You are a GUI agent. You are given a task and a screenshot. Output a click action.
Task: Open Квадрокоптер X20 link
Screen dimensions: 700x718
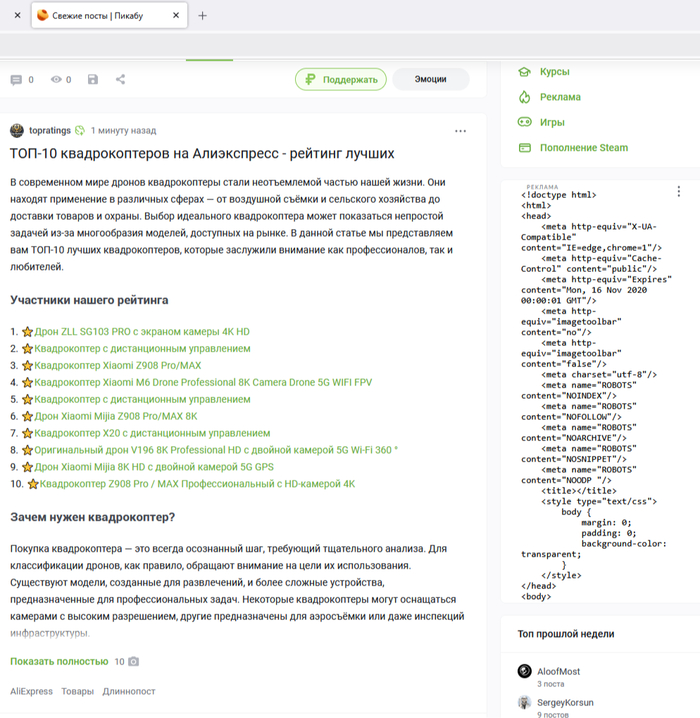(x=152, y=433)
